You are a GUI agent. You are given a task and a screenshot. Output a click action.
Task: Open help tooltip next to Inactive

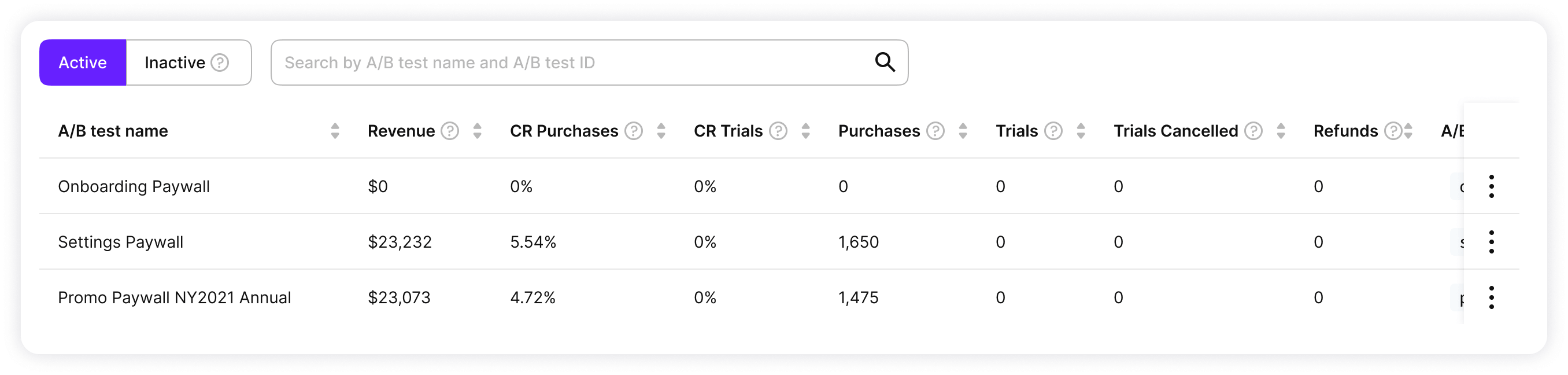click(220, 62)
